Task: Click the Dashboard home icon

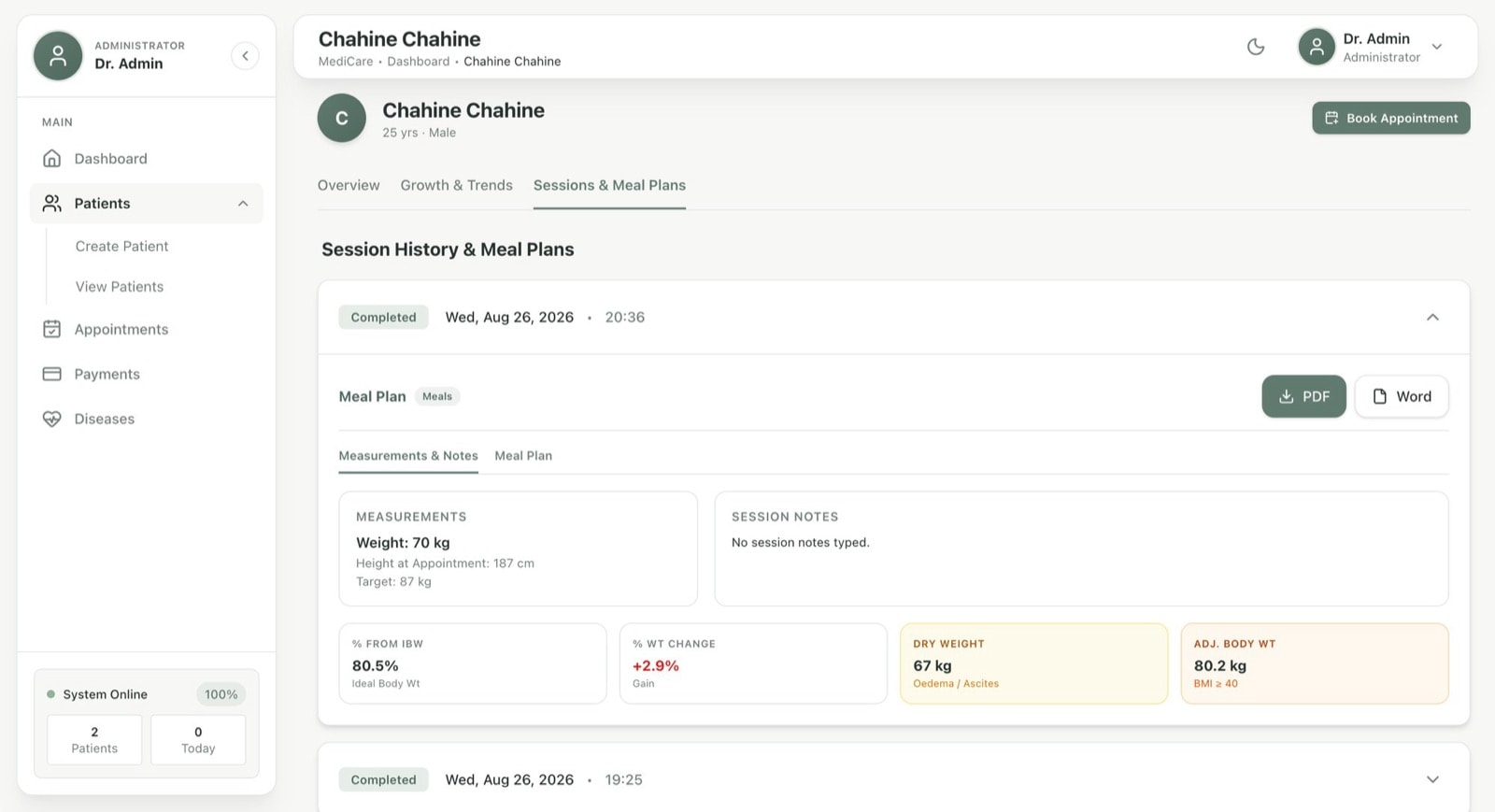Action: point(52,159)
